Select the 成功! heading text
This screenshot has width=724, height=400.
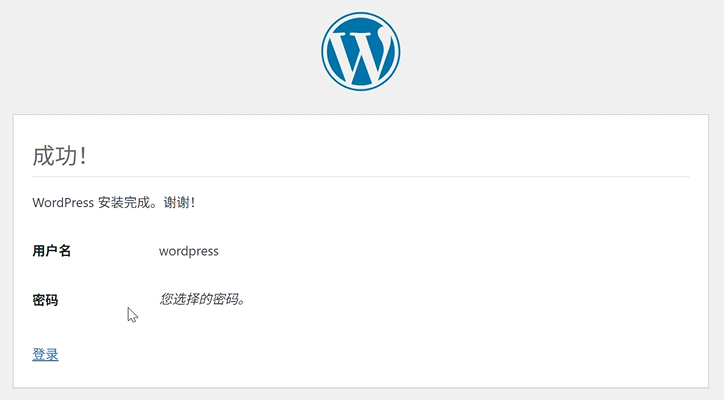[x=60, y=156]
